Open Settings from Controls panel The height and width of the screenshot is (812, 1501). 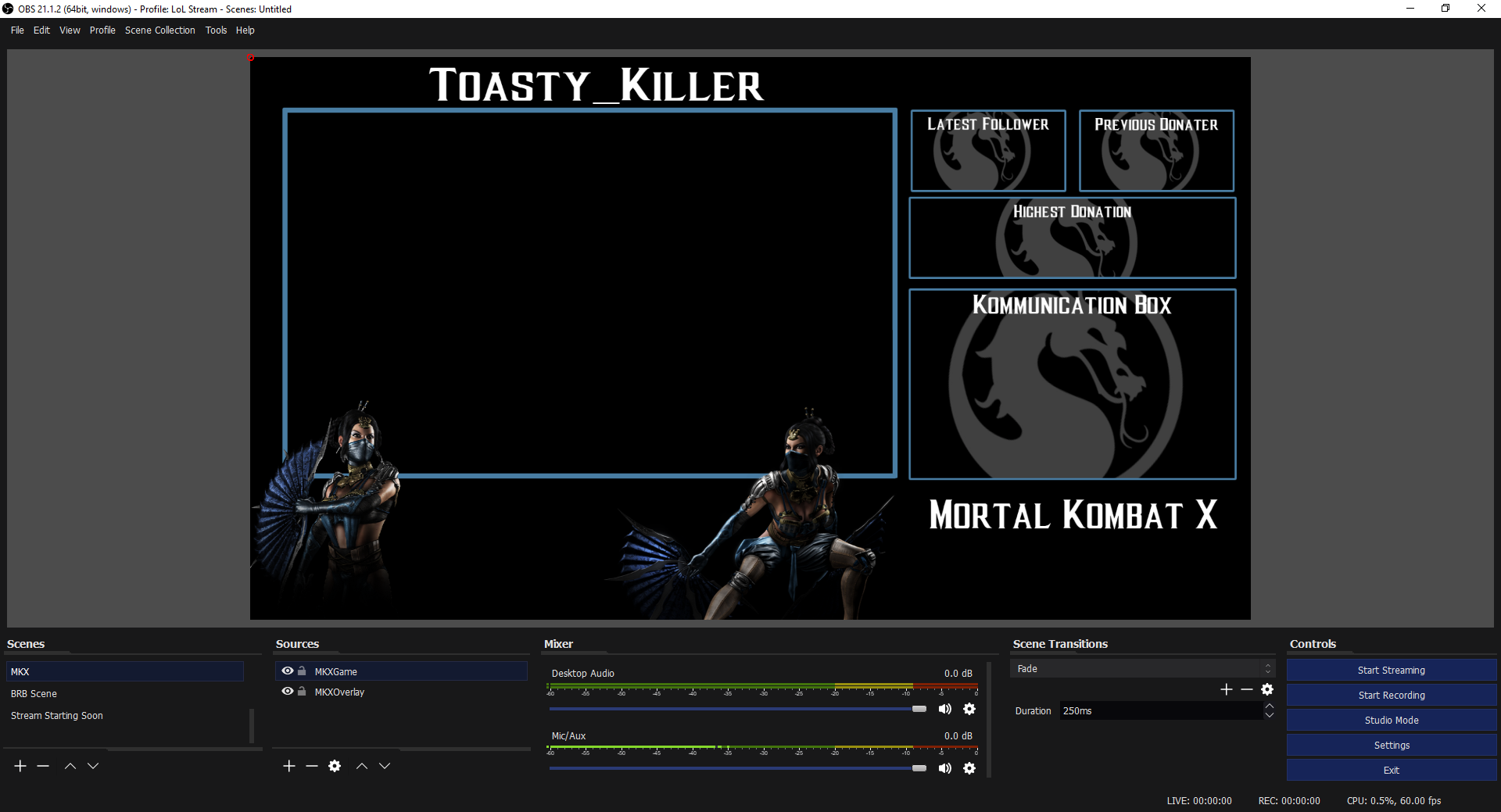click(x=1392, y=746)
